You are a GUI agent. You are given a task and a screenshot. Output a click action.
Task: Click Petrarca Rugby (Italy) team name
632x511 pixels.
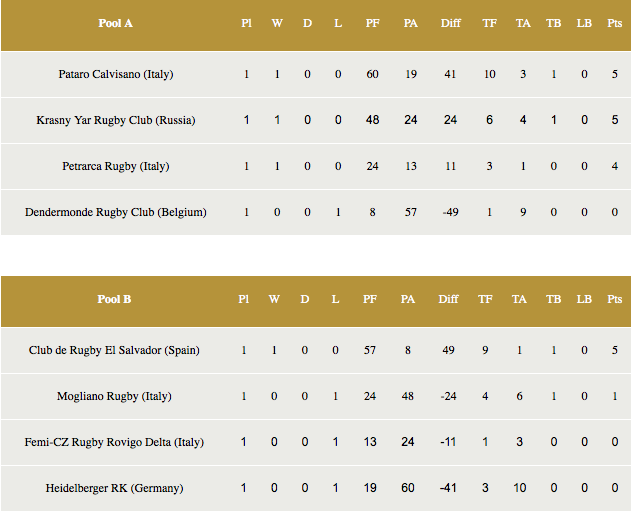[116, 166]
